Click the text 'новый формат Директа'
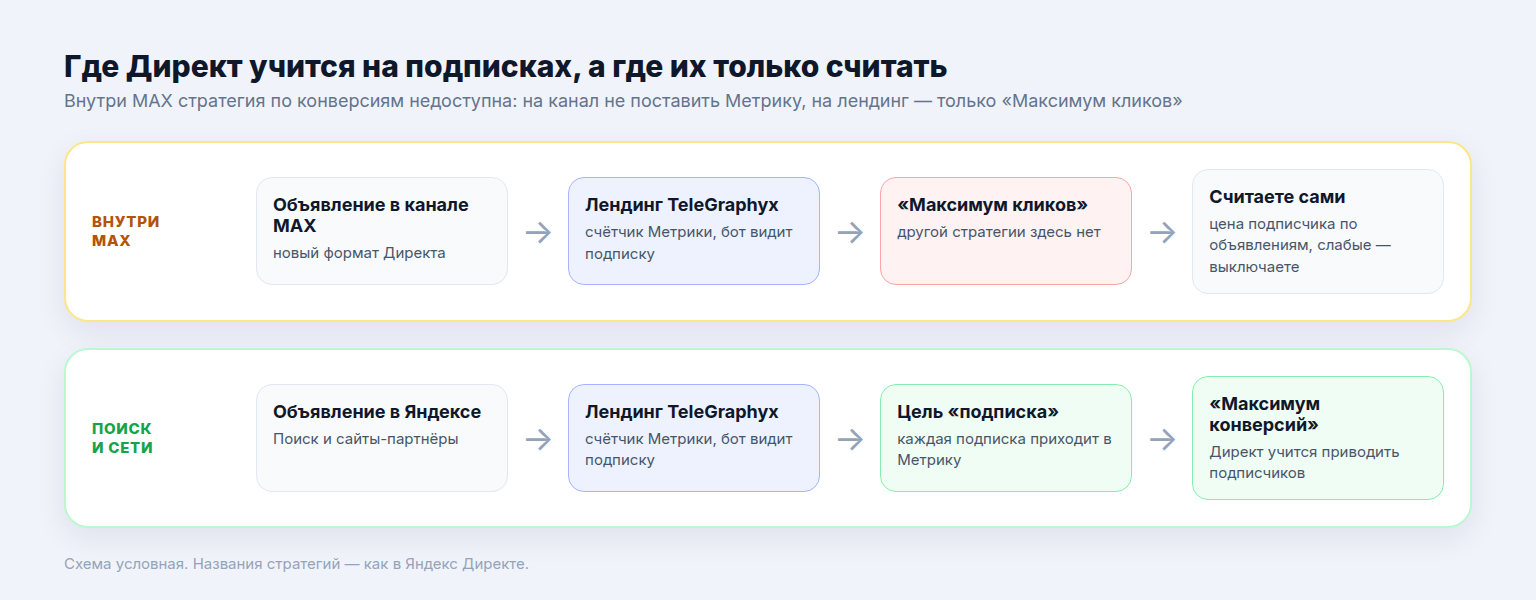Viewport: 1536px width, 600px height. coord(359,253)
